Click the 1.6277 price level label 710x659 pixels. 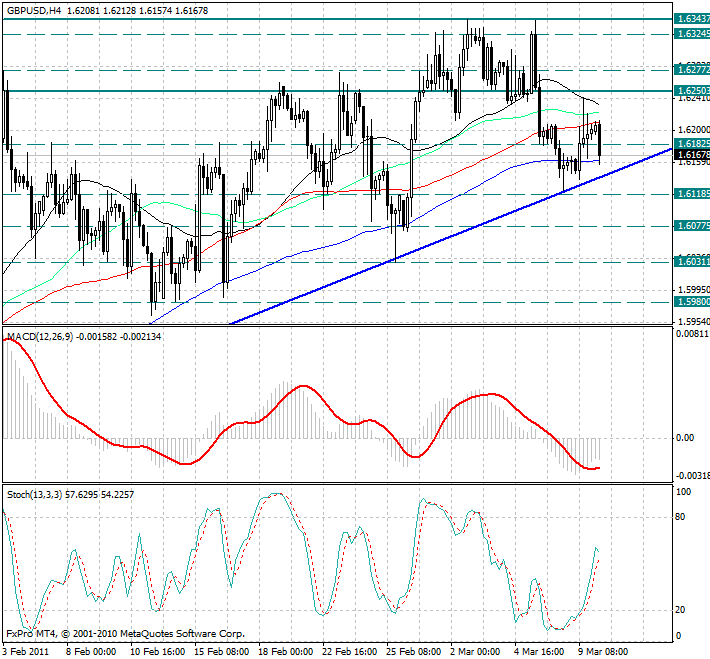692,70
